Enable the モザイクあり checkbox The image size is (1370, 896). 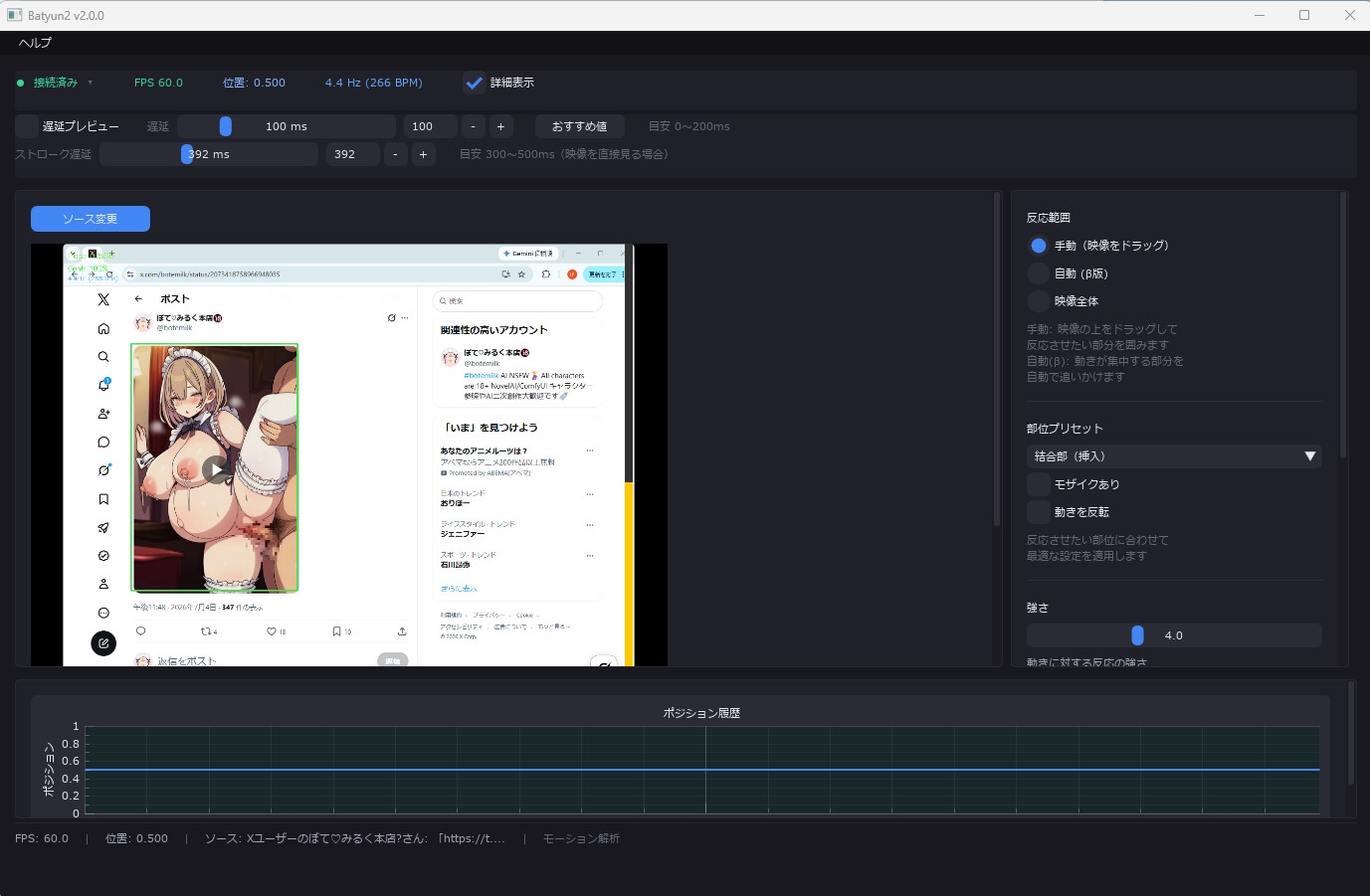click(x=1039, y=484)
